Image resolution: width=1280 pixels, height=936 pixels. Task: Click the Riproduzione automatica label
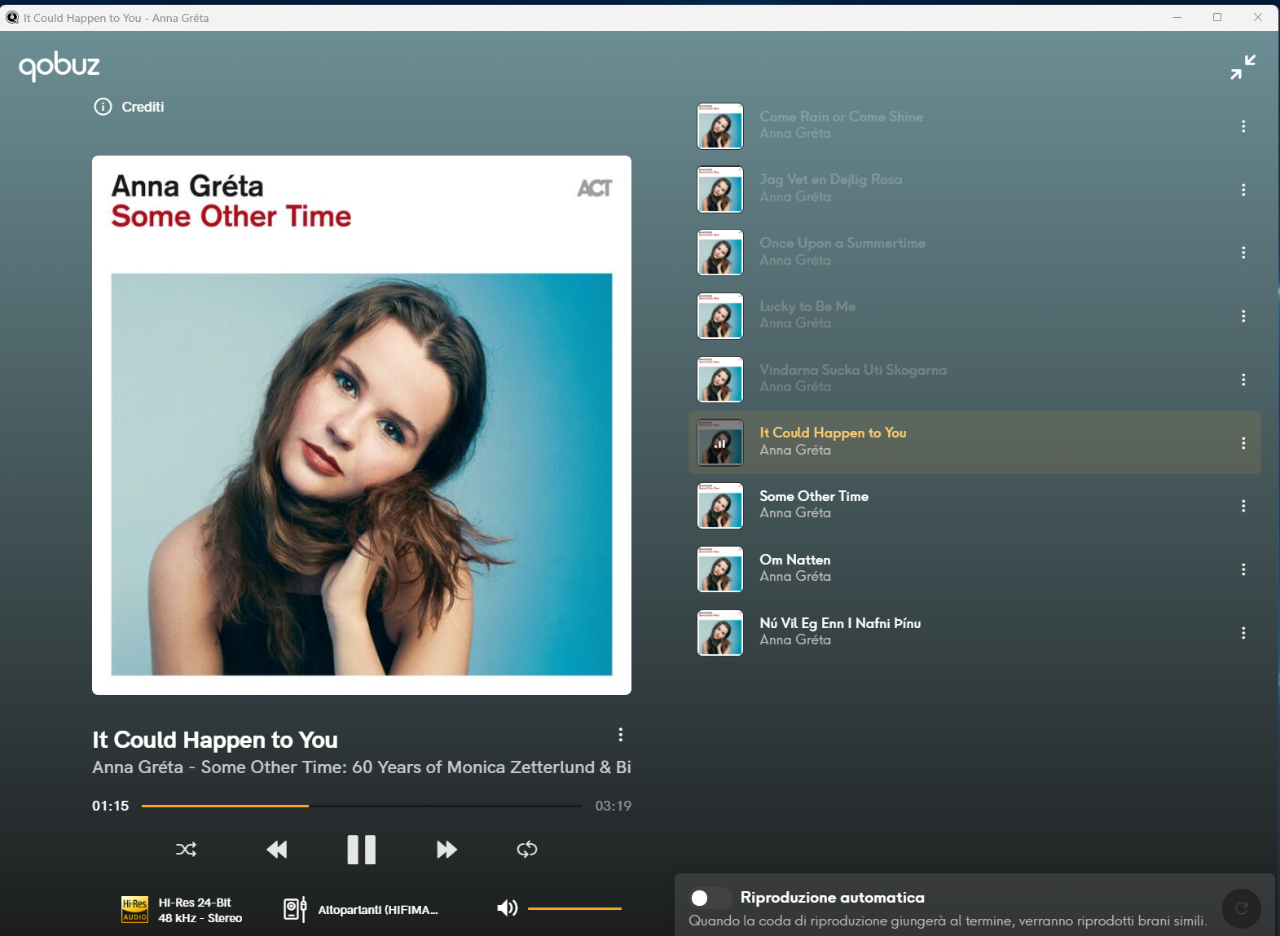(832, 898)
